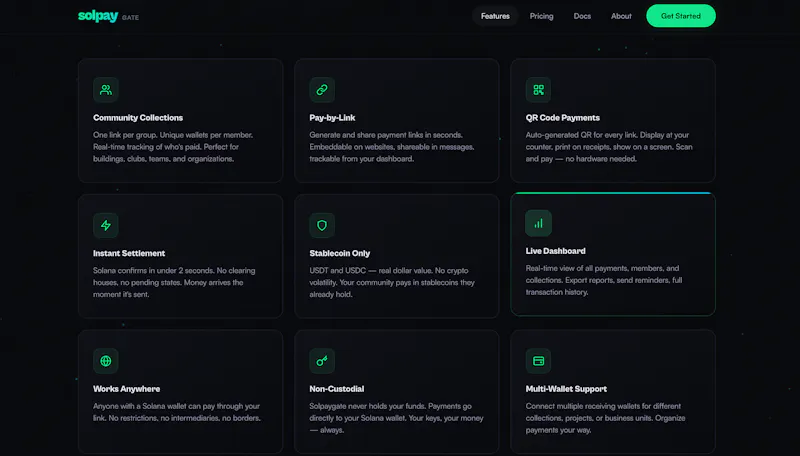Click the "Solana confirms in under 2 seconds" text

tap(174, 283)
